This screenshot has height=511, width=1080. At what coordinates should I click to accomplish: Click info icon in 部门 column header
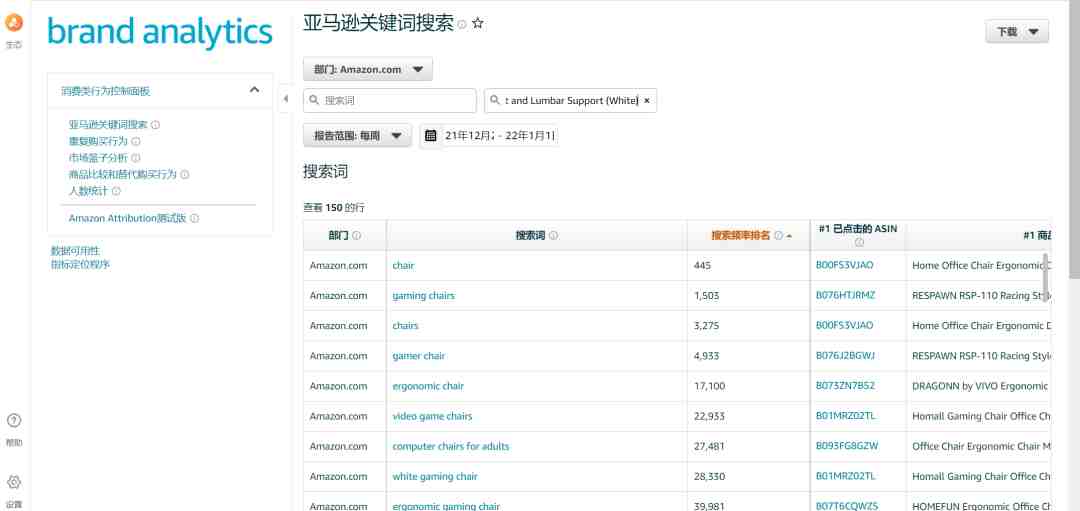coord(357,236)
